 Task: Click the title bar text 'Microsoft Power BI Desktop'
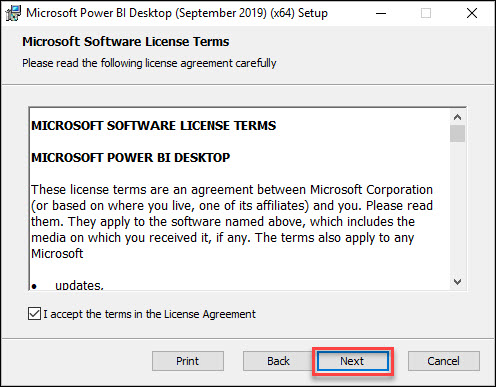point(99,13)
